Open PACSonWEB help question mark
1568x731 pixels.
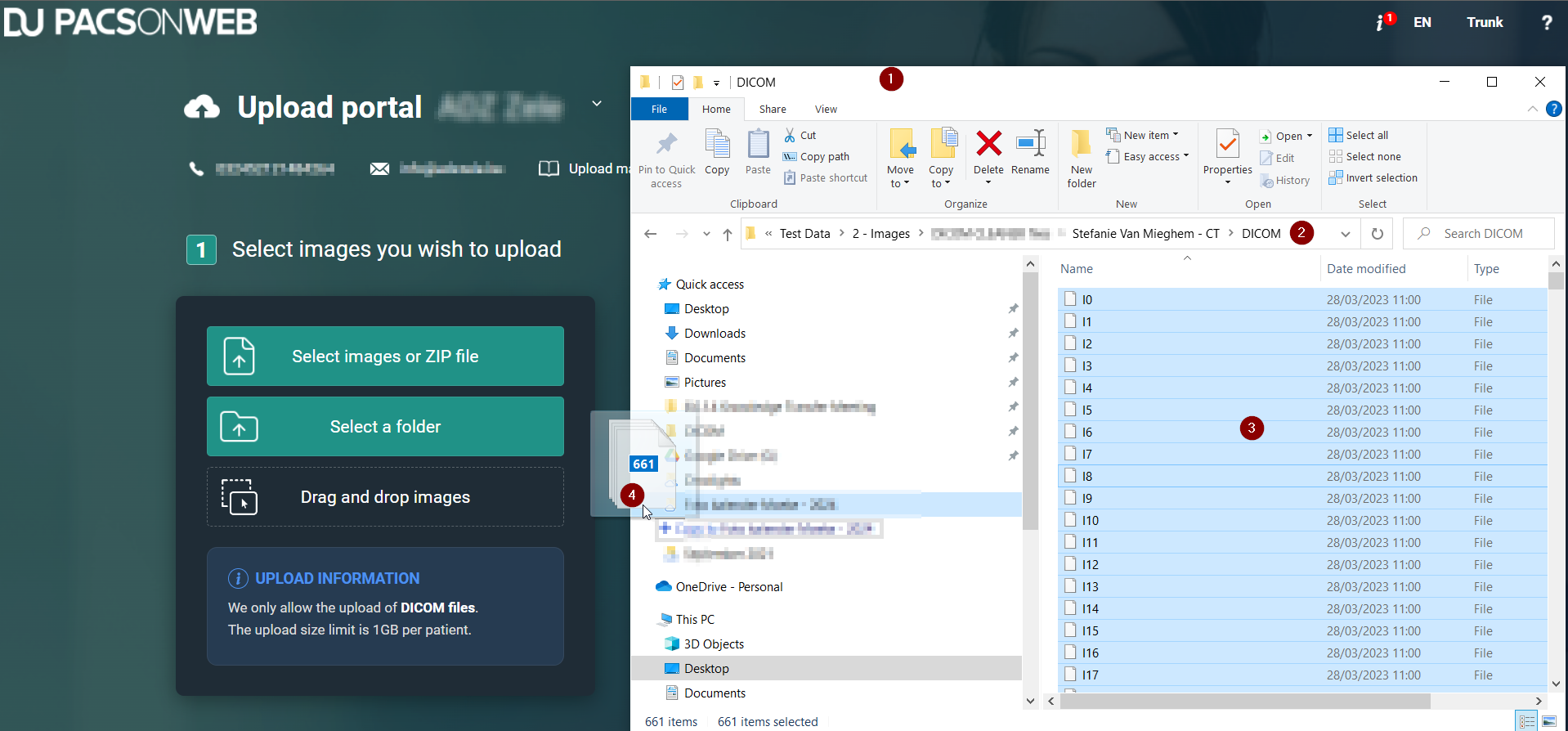(x=1546, y=22)
